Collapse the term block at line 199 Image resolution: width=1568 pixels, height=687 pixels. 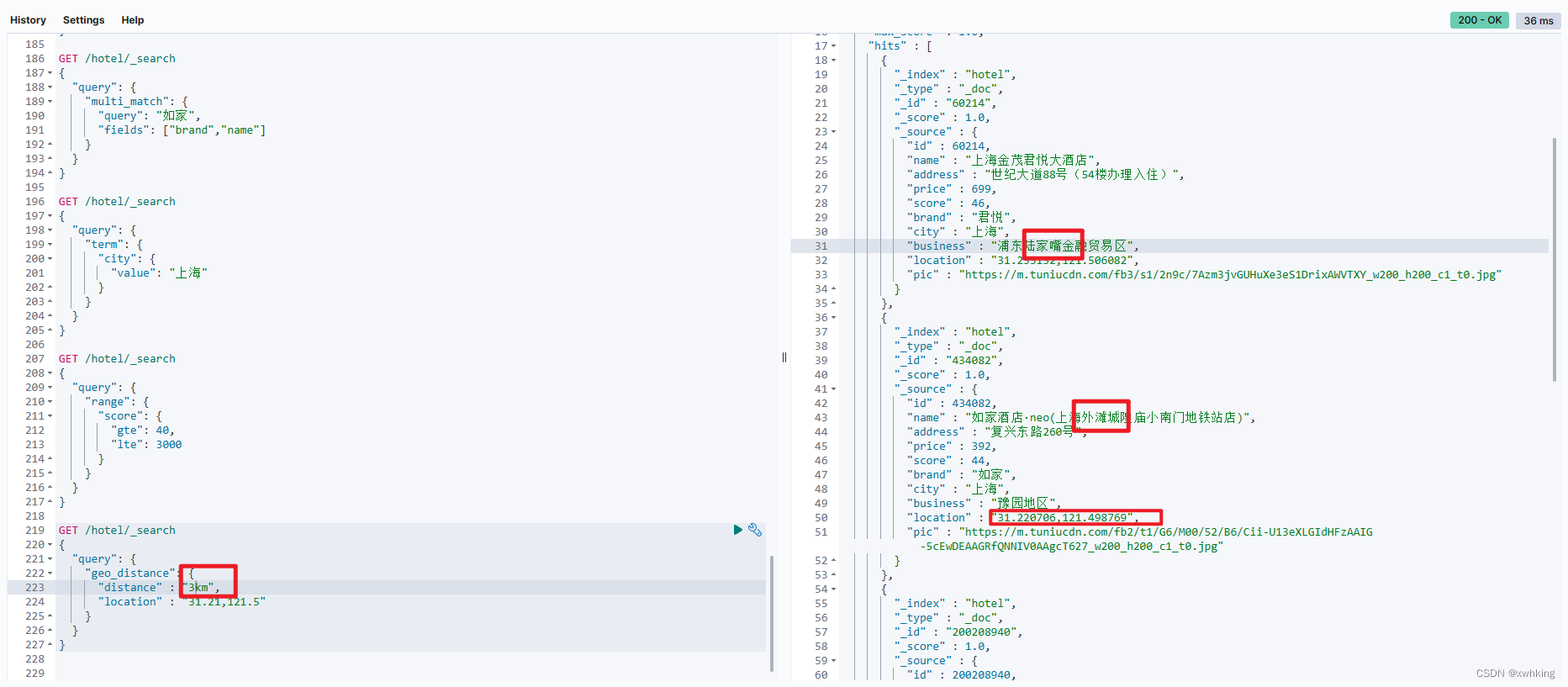(x=50, y=245)
